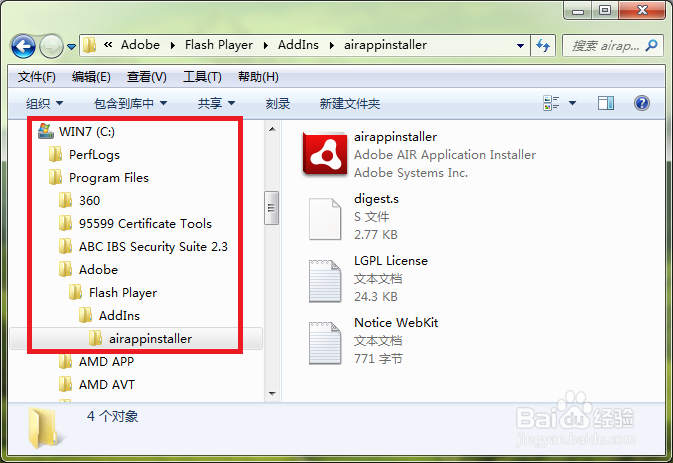
Task: Select the LGPL License file name
Action: [x=391, y=260]
